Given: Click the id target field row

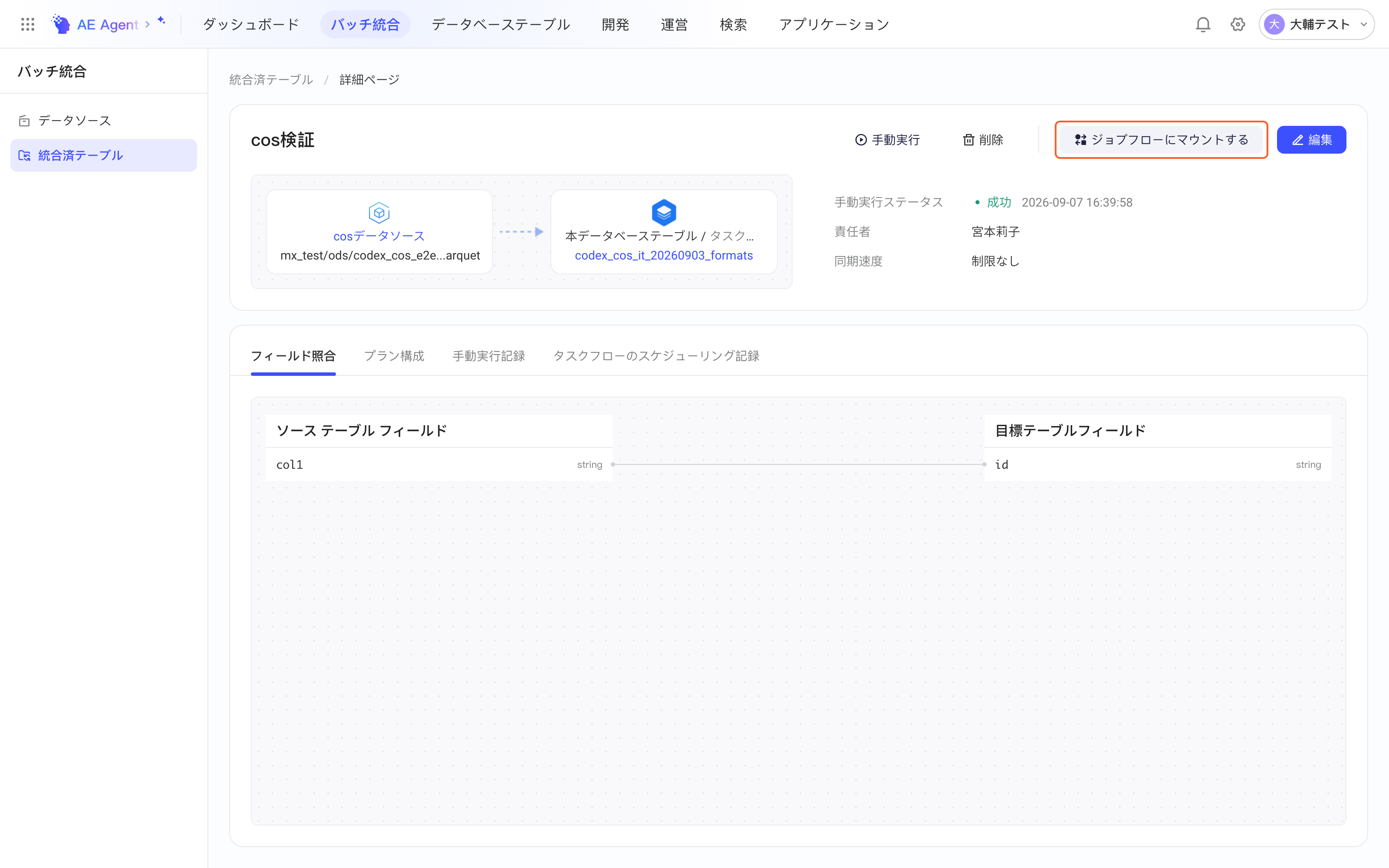Looking at the screenshot, I should 1158,464.
